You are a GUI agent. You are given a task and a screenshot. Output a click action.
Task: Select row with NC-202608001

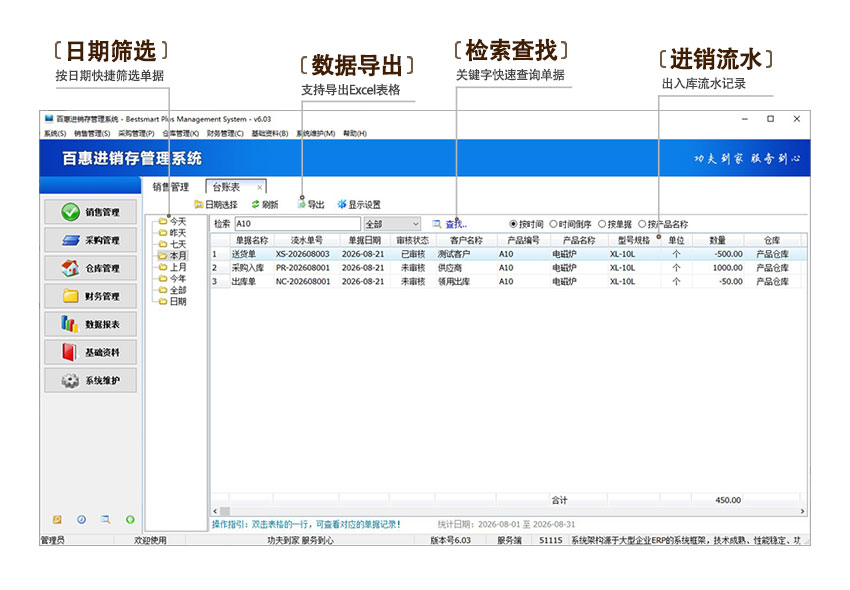point(508,281)
